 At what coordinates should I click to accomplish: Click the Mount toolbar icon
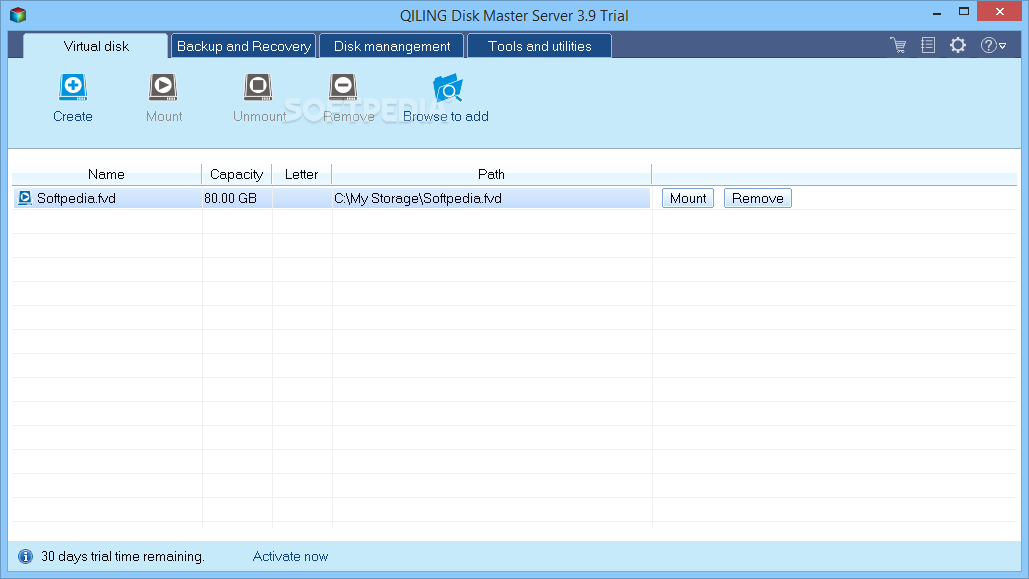point(163,87)
